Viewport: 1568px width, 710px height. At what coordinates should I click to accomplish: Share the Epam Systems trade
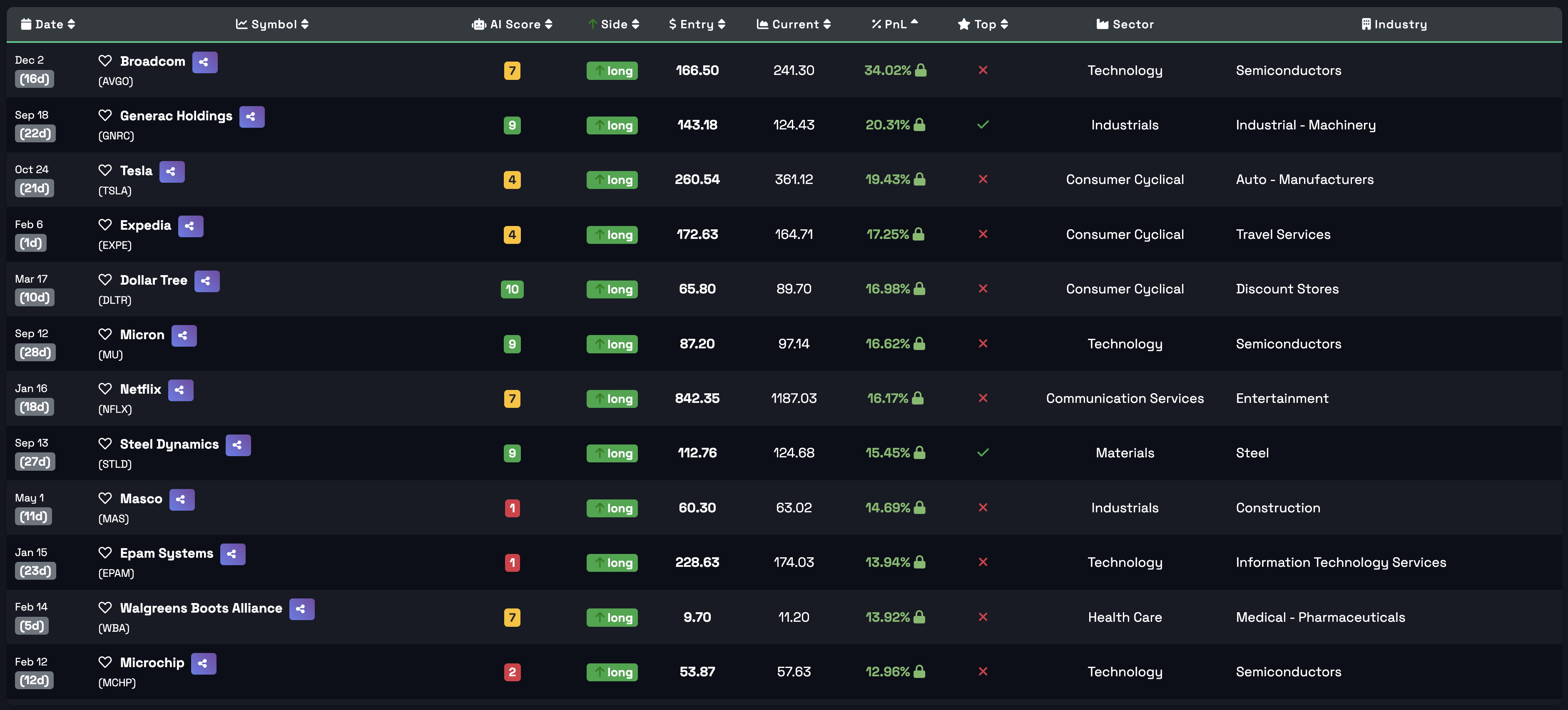click(232, 554)
